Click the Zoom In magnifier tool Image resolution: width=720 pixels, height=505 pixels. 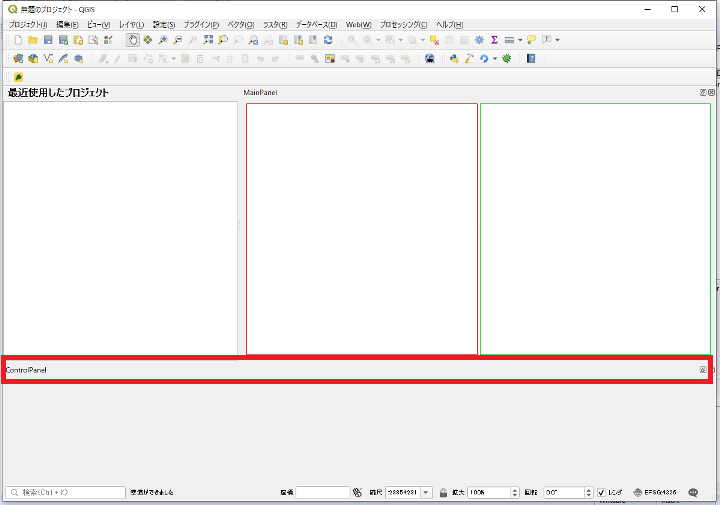163,40
